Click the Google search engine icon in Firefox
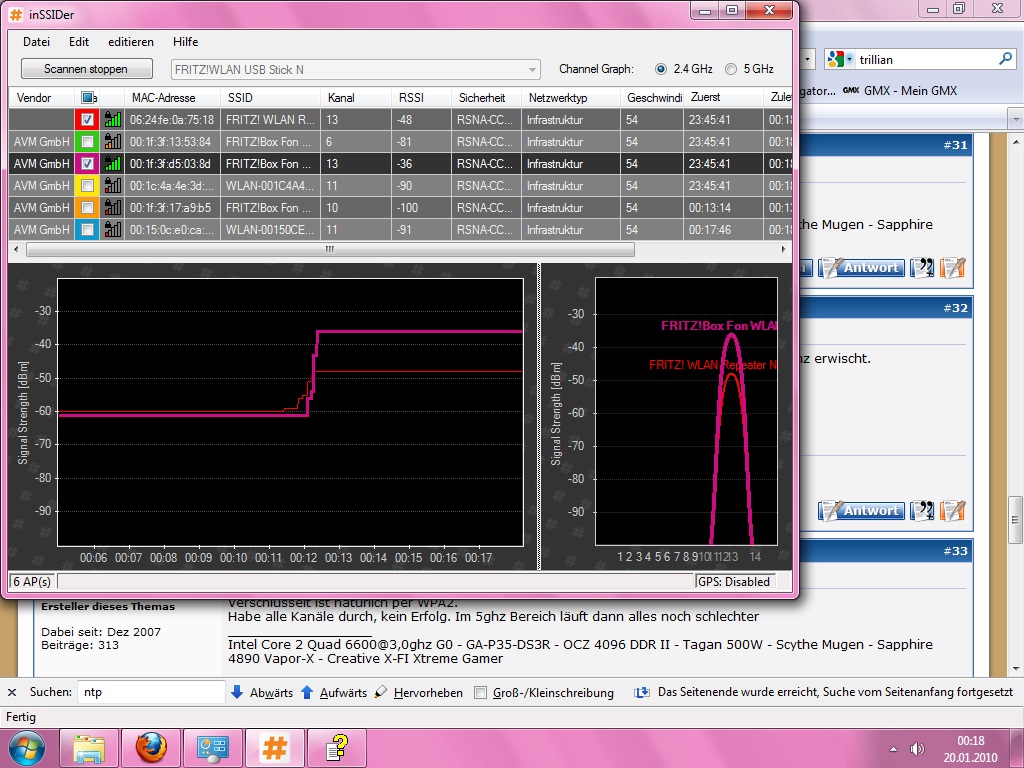 point(835,59)
